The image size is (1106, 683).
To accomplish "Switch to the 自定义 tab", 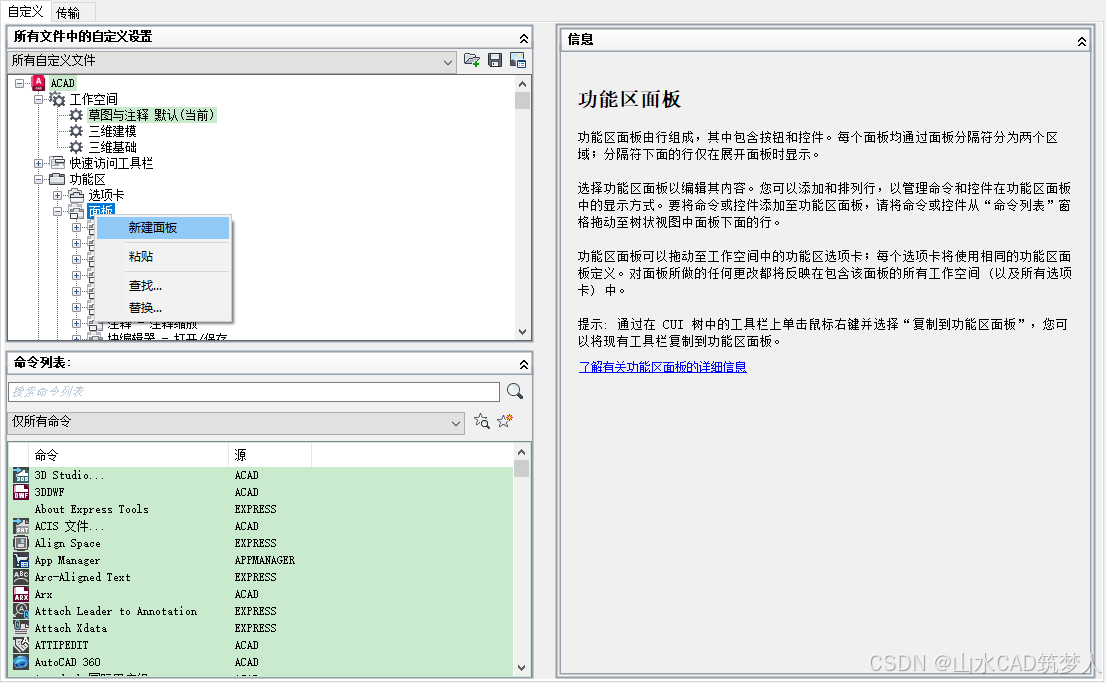I will (25, 11).
